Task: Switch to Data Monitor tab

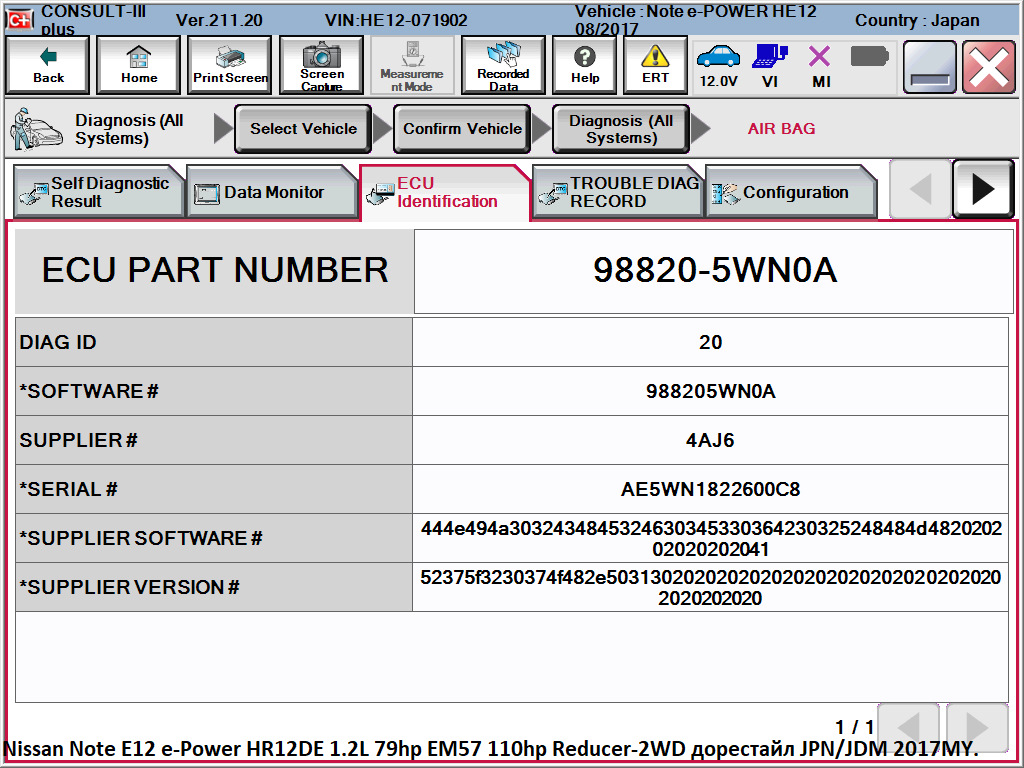Action: [271, 192]
